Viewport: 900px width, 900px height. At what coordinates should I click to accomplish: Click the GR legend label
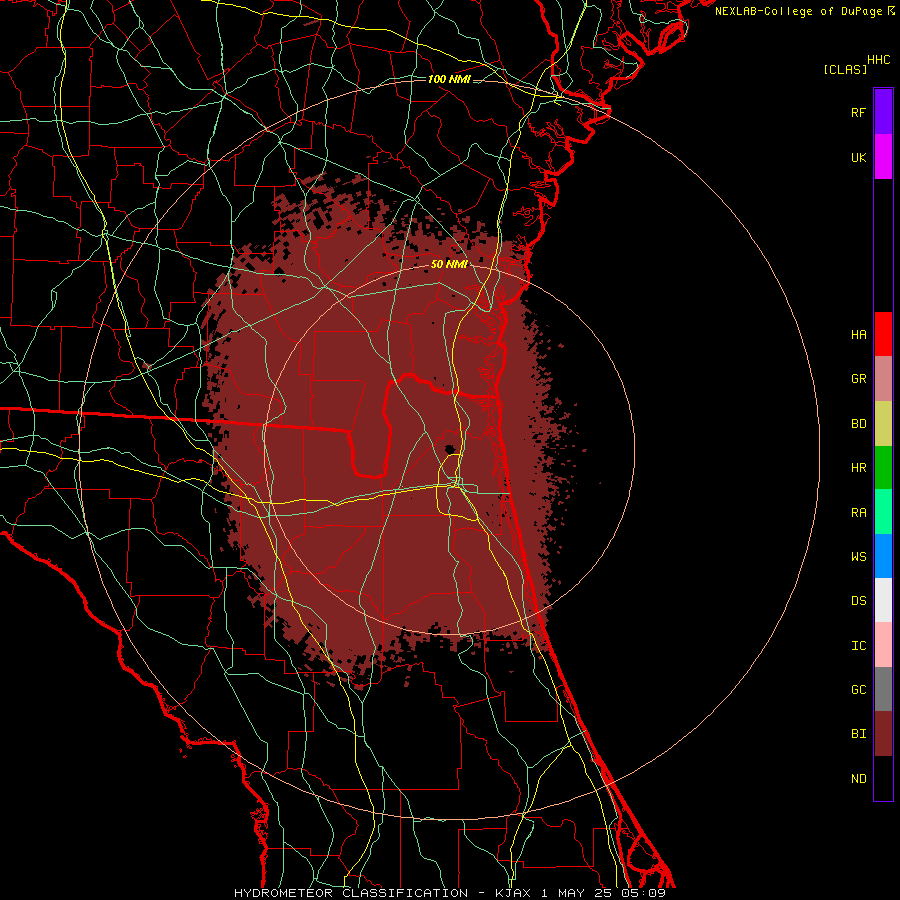[858, 379]
